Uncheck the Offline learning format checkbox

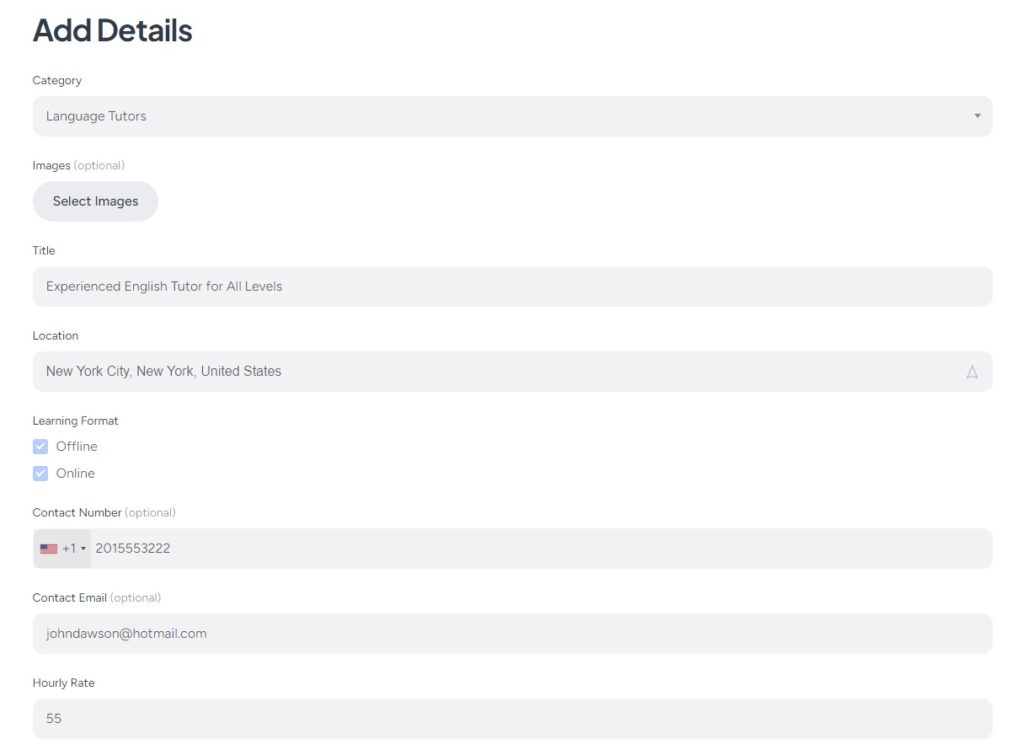[x=41, y=447]
